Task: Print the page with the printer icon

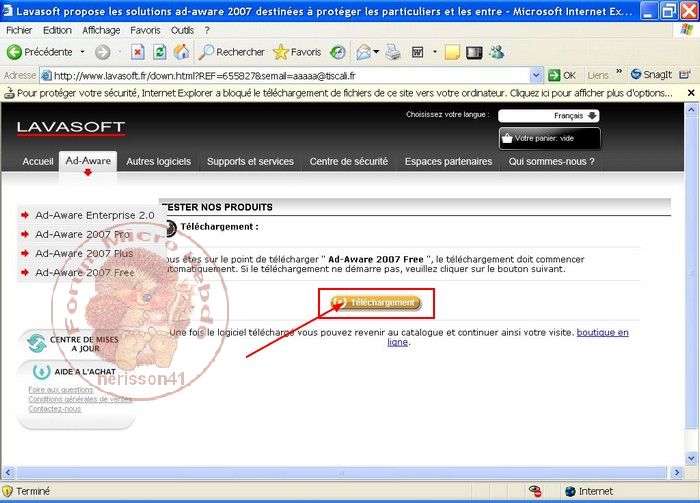Action: 393,52
